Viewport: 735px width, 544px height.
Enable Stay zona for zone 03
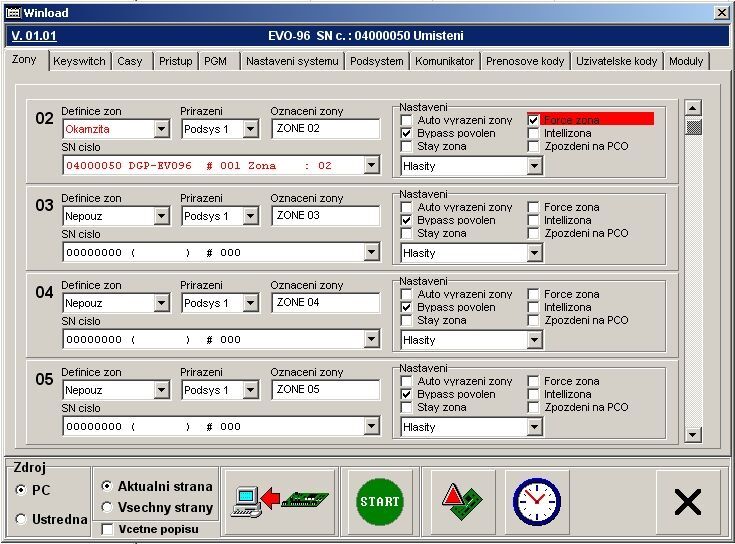coord(407,233)
